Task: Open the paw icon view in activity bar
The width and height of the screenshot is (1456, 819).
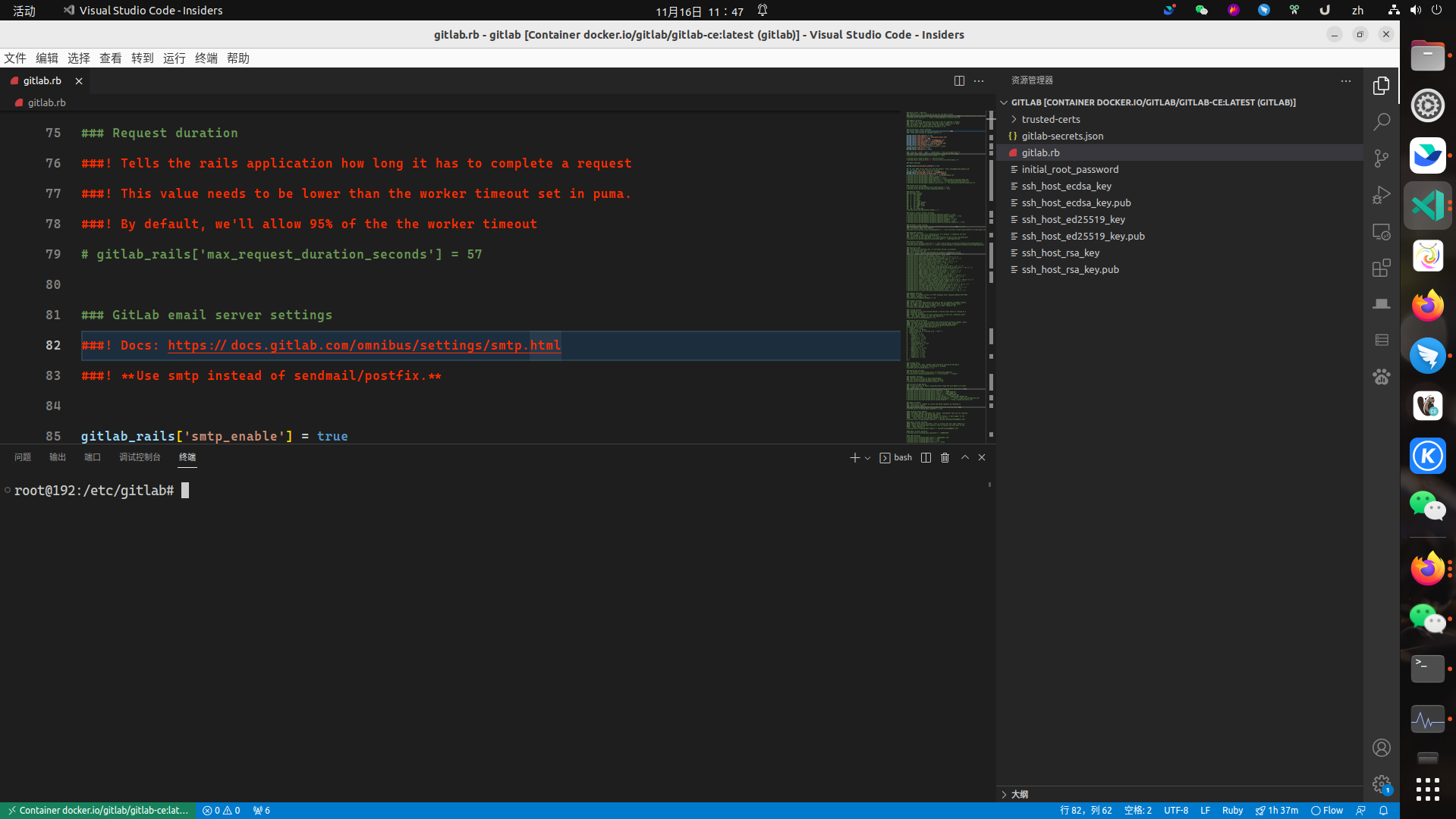Action: [1381, 377]
